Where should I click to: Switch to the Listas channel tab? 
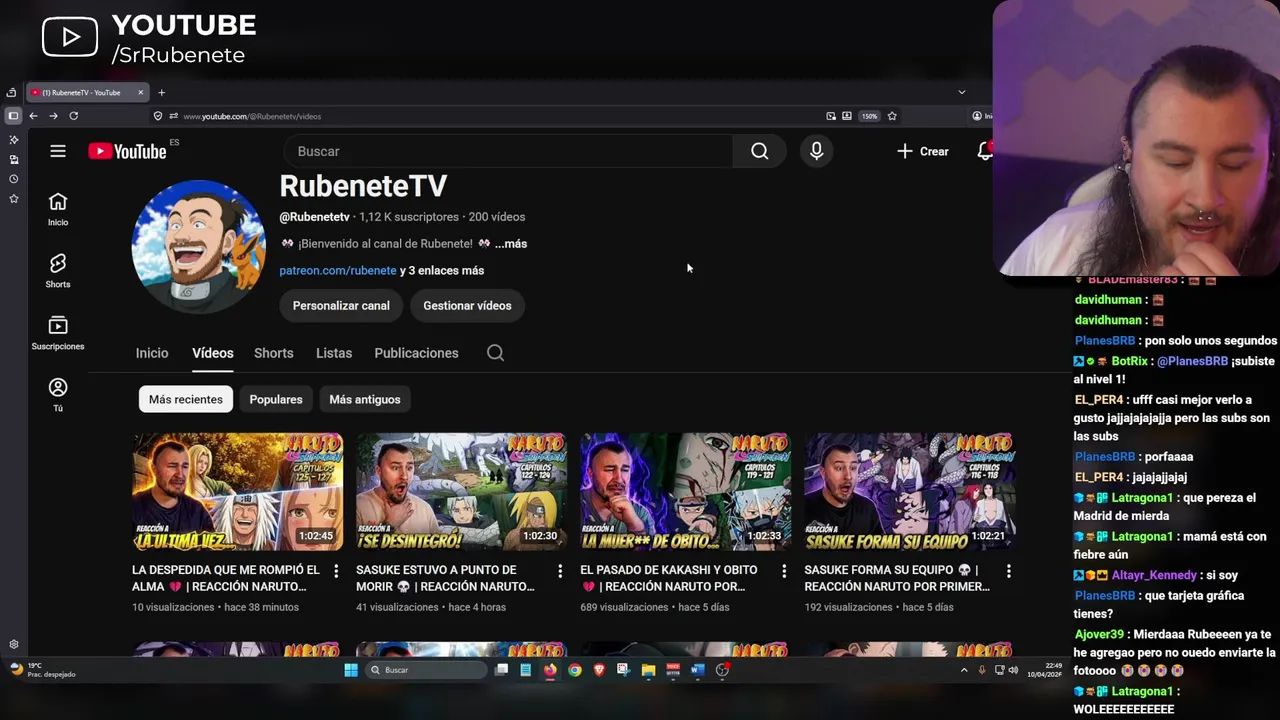pyautogui.click(x=334, y=353)
